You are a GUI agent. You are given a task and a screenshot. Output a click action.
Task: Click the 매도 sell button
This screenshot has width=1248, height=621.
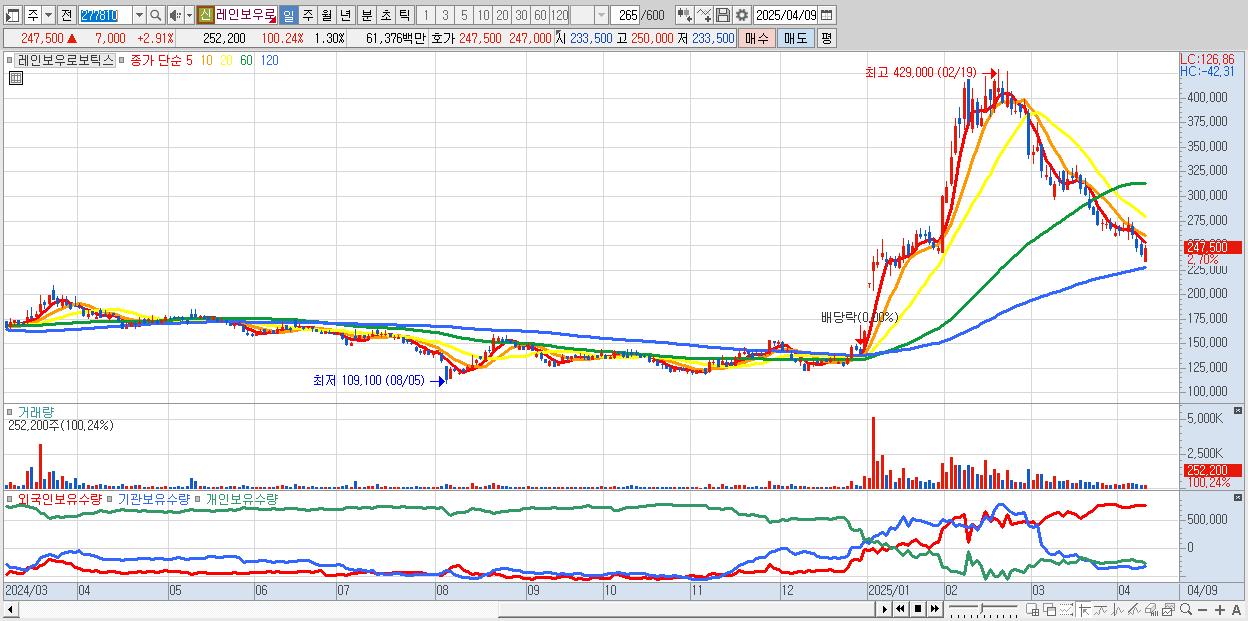click(x=795, y=38)
